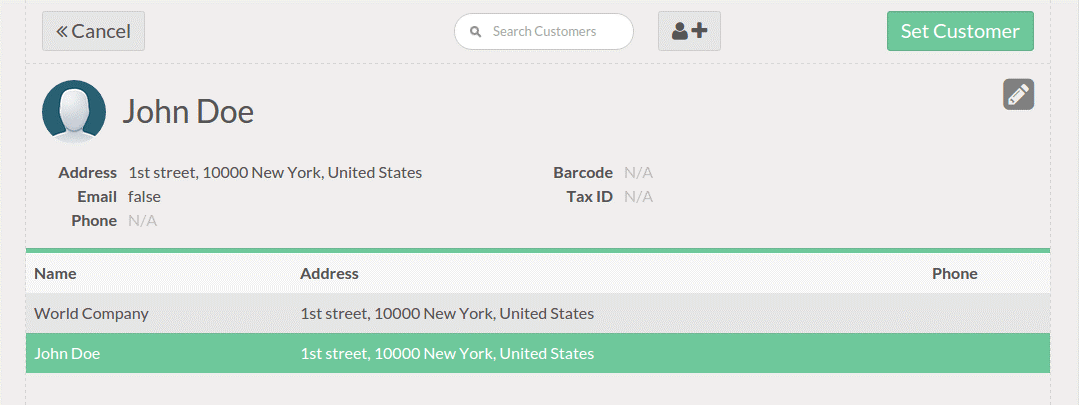This screenshot has height=405, width=1079.
Task: Confirm with the Set Customer button
Action: pos(959,31)
